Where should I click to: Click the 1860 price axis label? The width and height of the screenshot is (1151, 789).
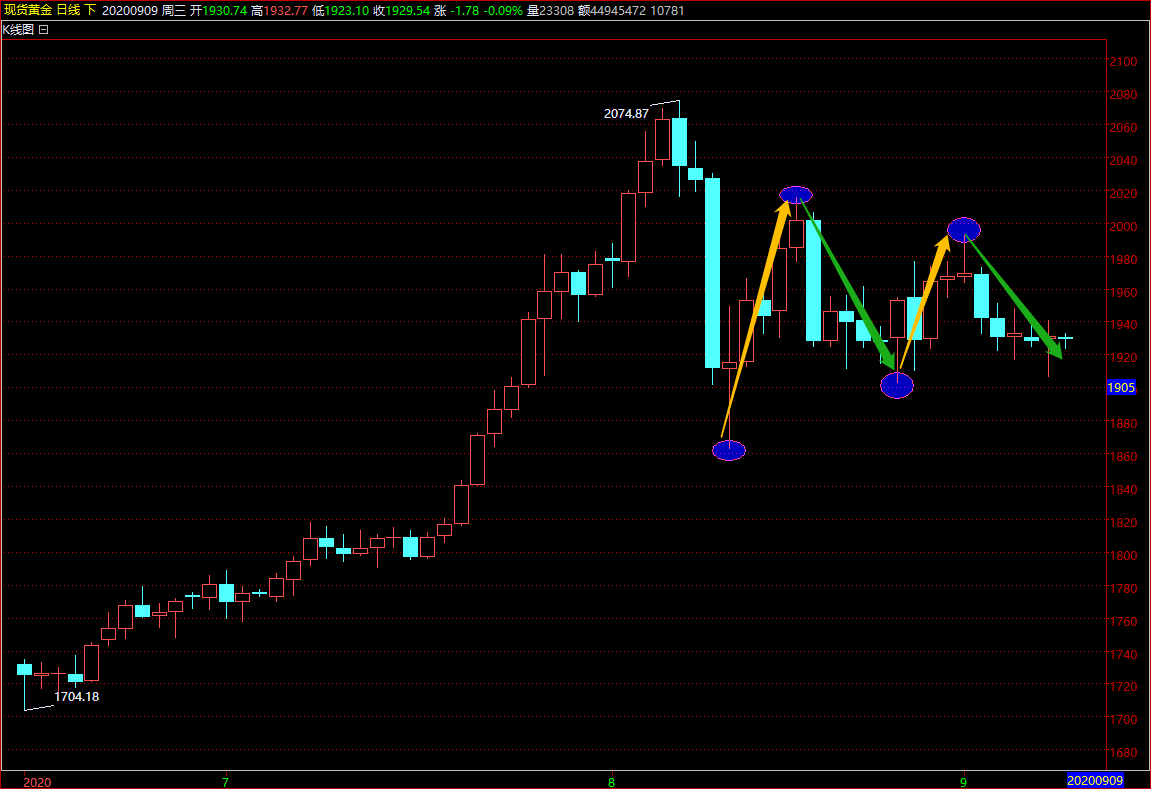pyautogui.click(x=1123, y=457)
